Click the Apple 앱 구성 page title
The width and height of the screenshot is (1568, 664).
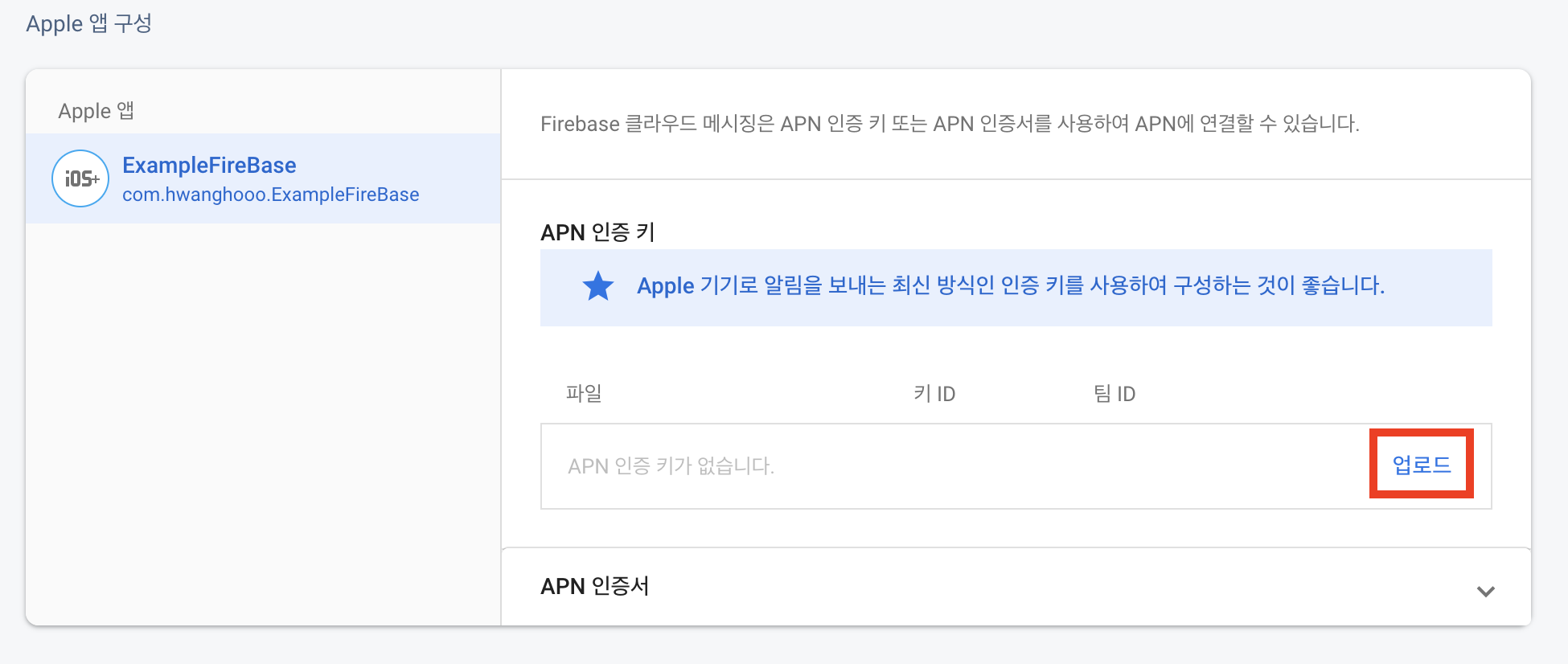point(88,23)
